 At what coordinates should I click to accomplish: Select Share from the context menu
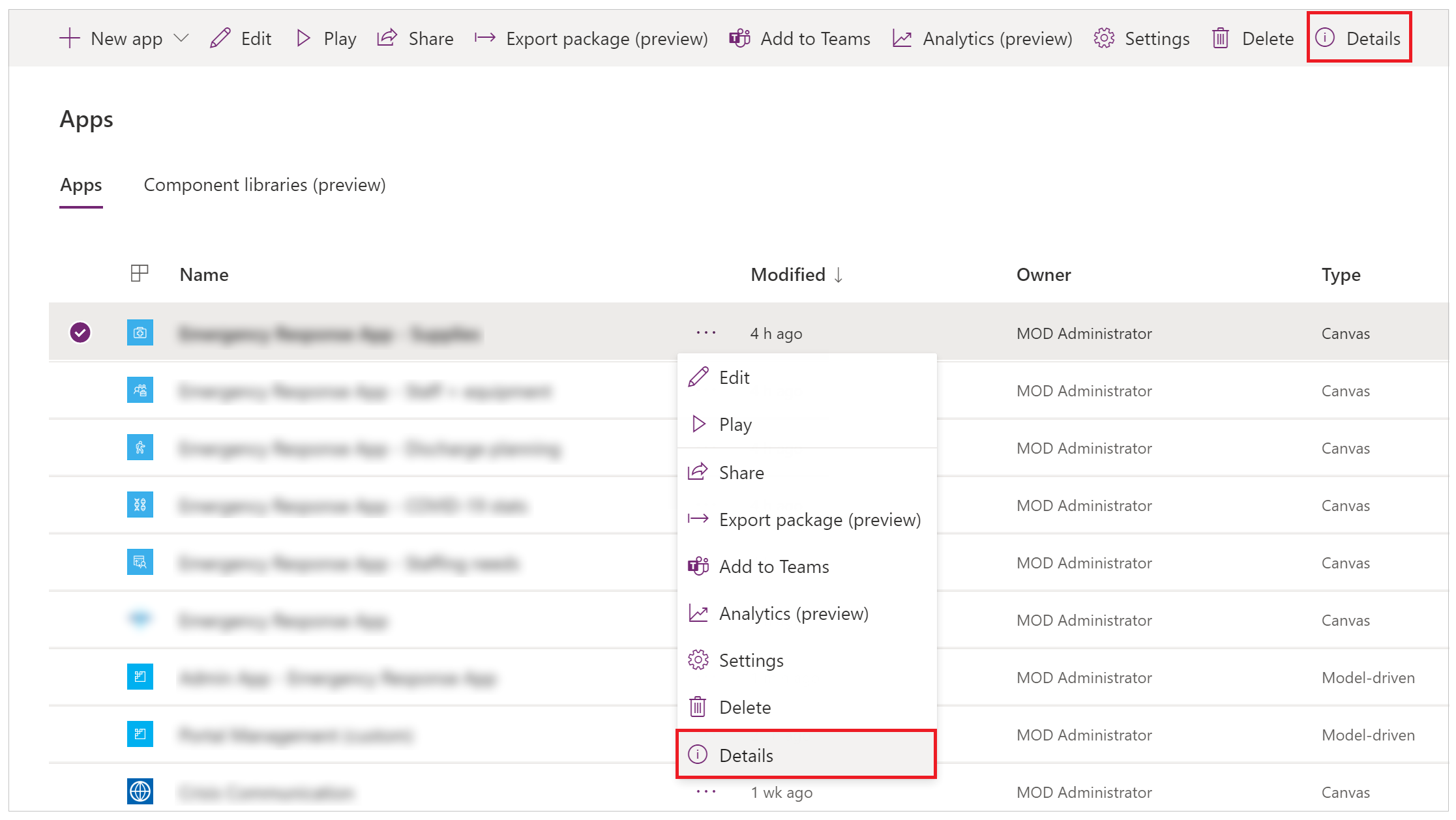click(x=740, y=472)
